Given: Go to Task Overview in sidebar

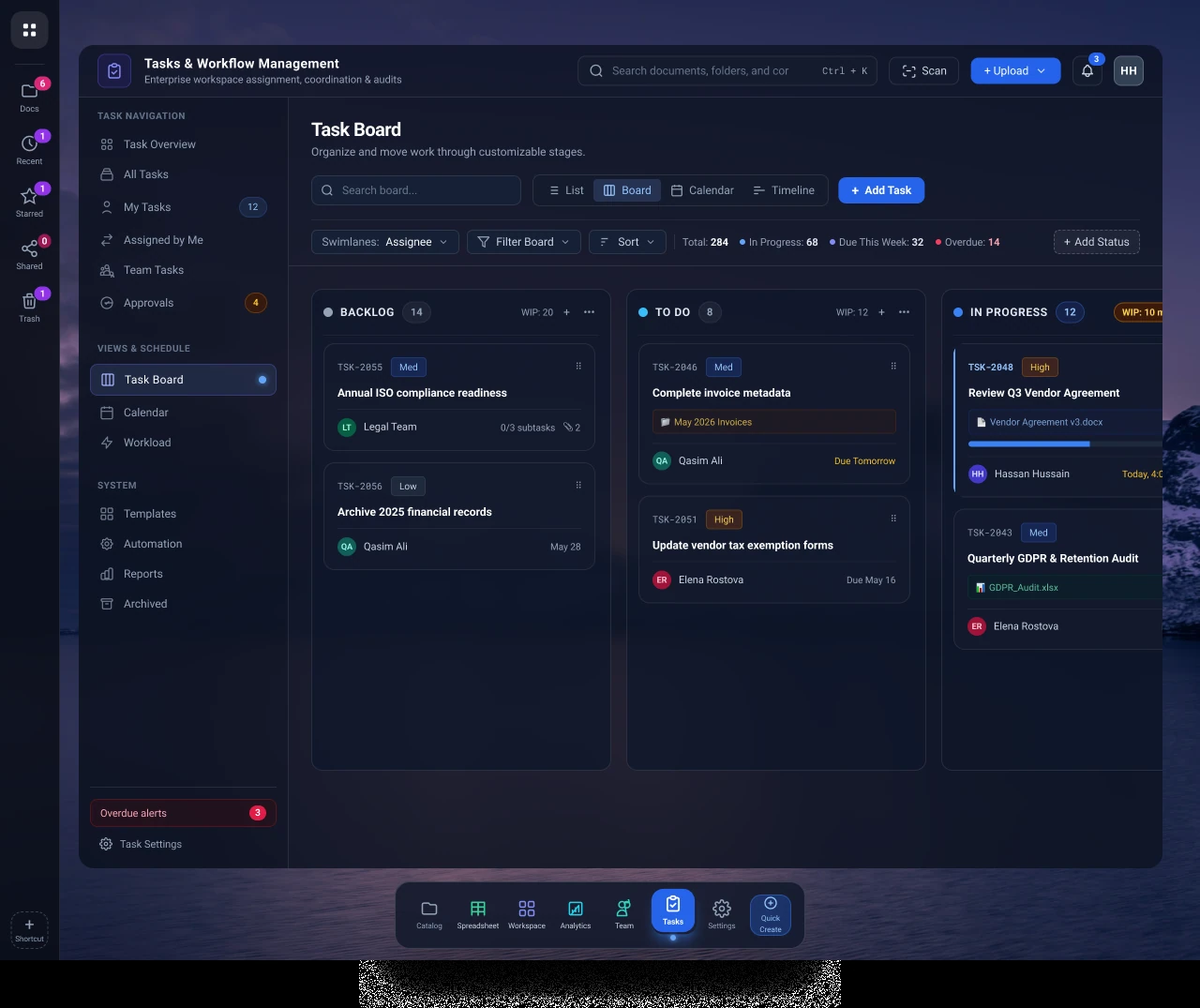Looking at the screenshot, I should pos(183,144).
